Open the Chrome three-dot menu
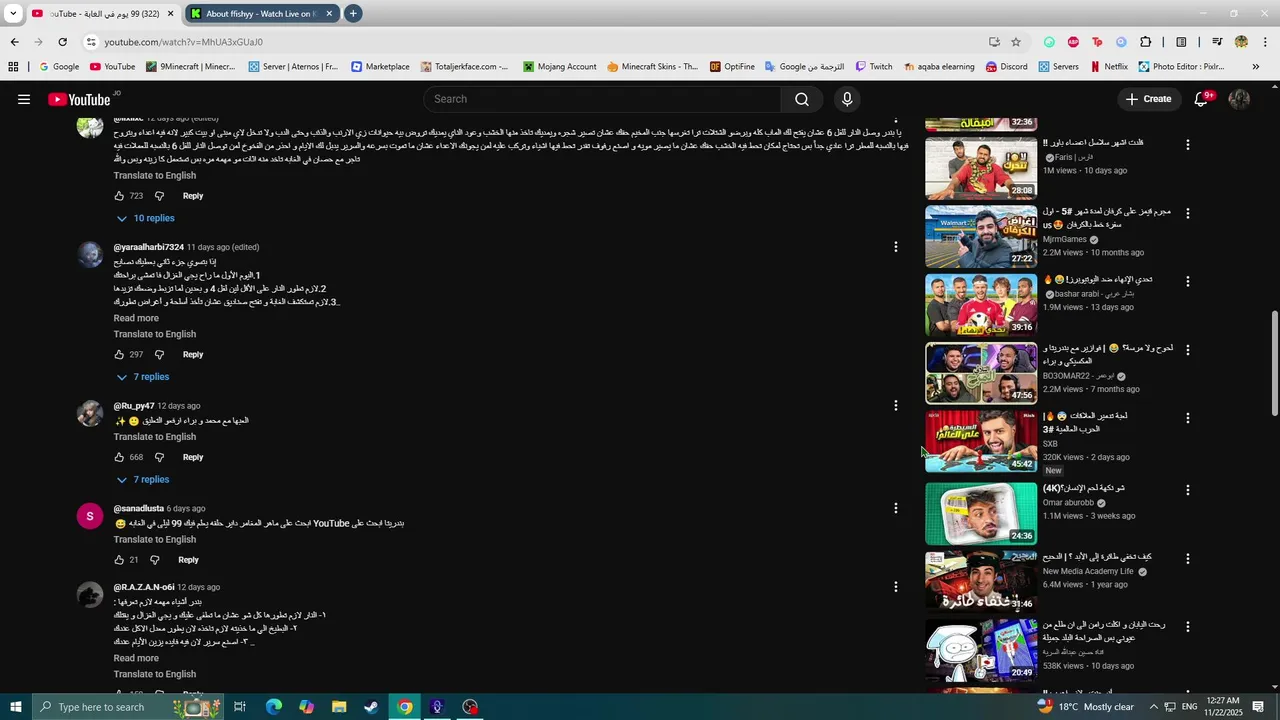The width and height of the screenshot is (1280, 720). tap(1265, 42)
